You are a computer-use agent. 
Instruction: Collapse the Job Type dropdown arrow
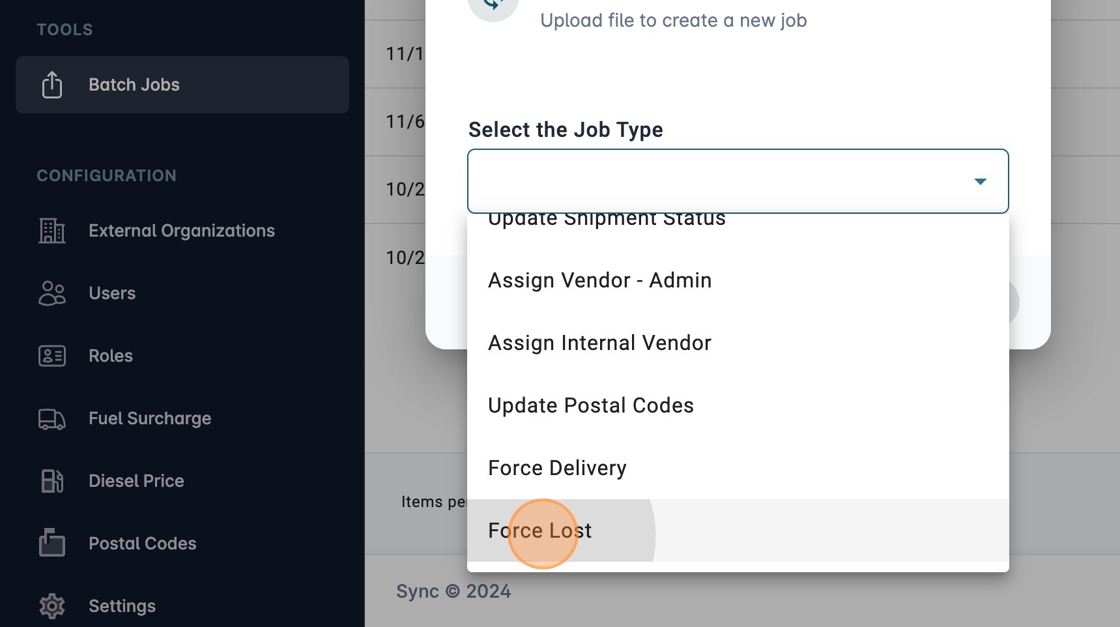click(x=980, y=181)
